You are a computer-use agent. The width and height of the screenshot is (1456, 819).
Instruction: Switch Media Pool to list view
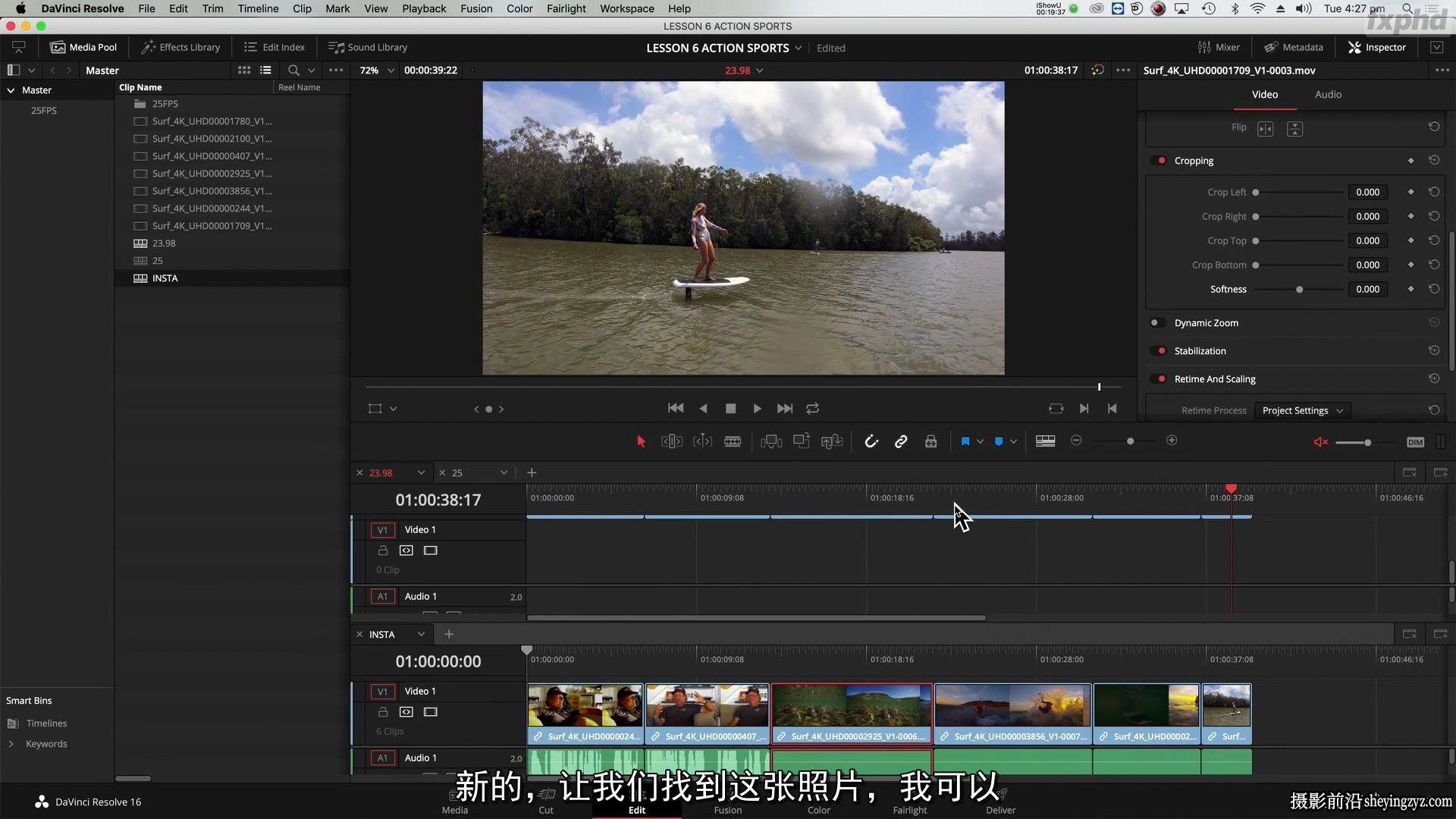265,70
